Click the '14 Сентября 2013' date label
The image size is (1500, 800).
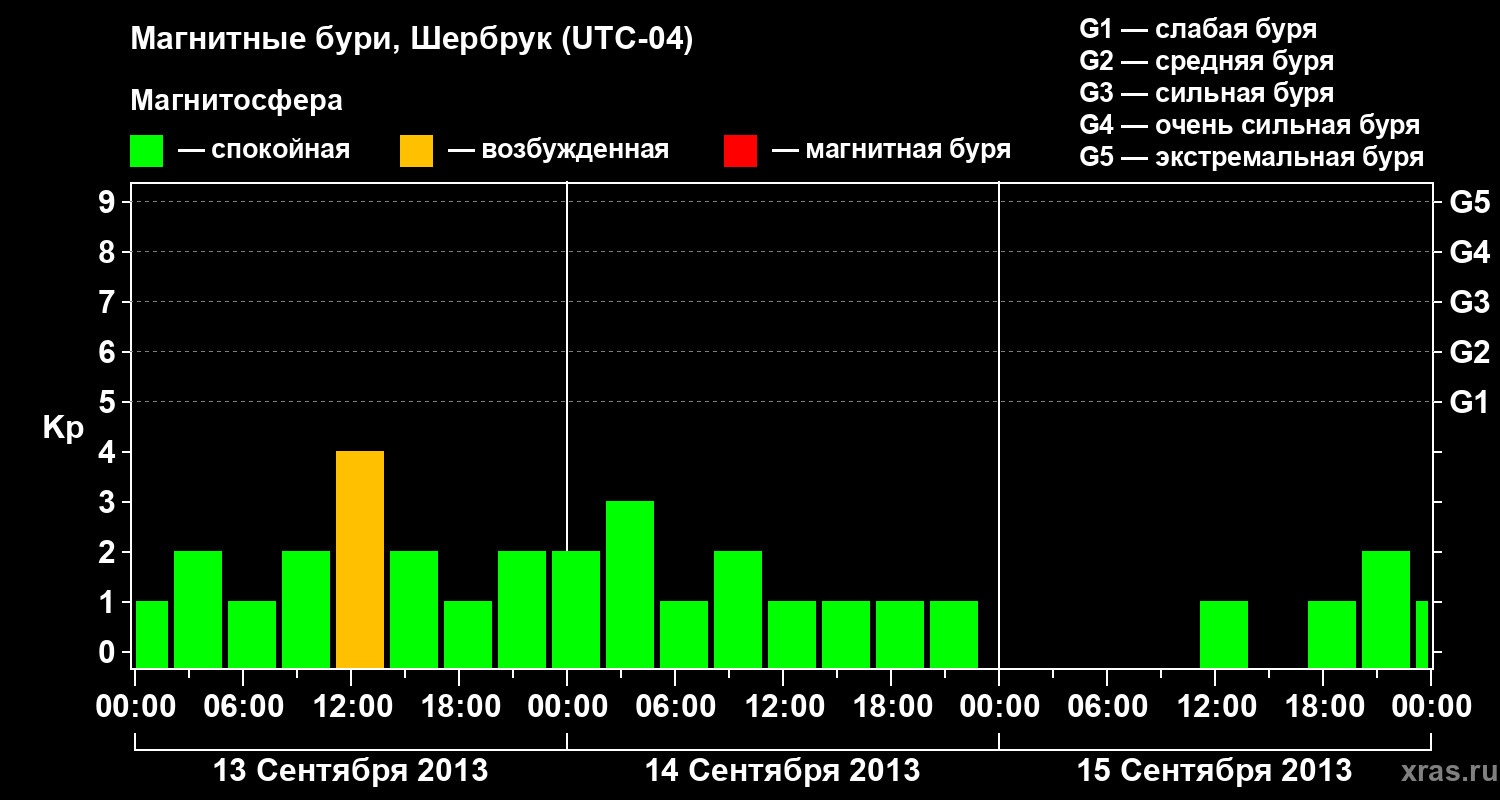(x=783, y=771)
